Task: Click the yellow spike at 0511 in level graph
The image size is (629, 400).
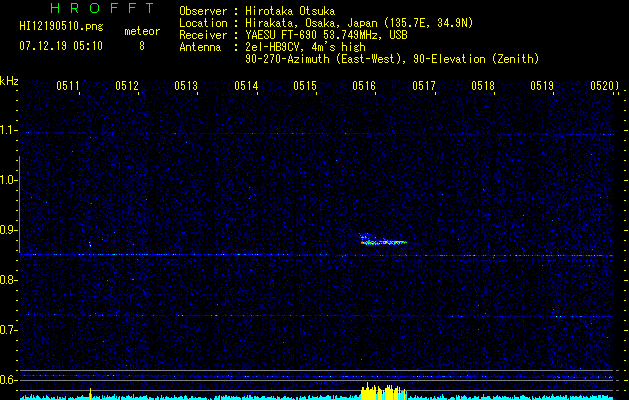Action: click(x=90, y=394)
